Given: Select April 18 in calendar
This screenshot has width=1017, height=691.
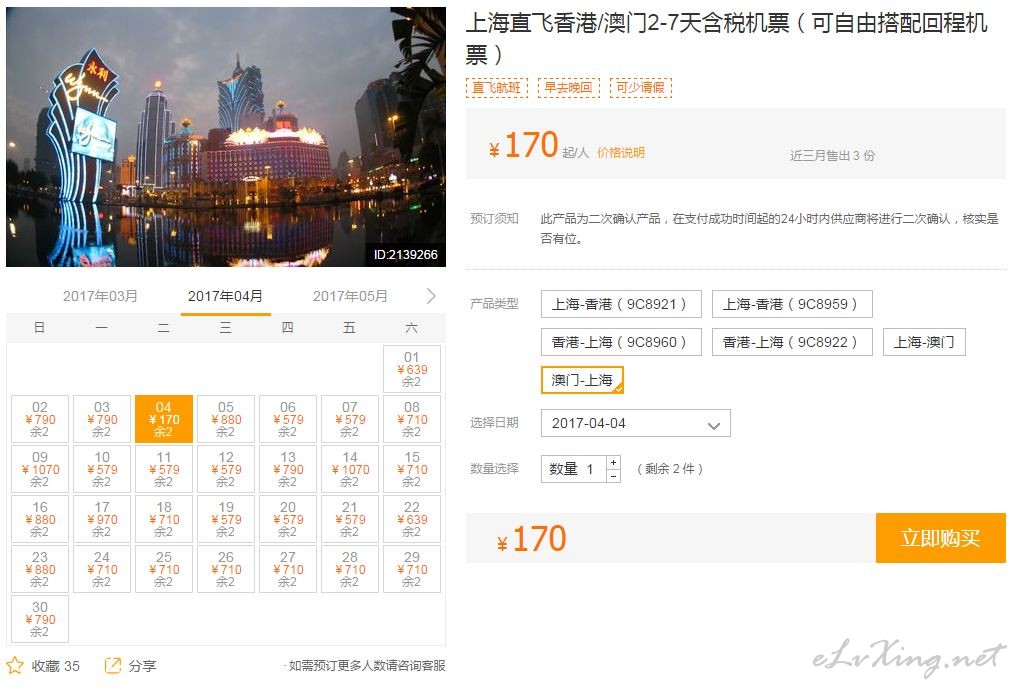Looking at the screenshot, I should click(x=164, y=519).
